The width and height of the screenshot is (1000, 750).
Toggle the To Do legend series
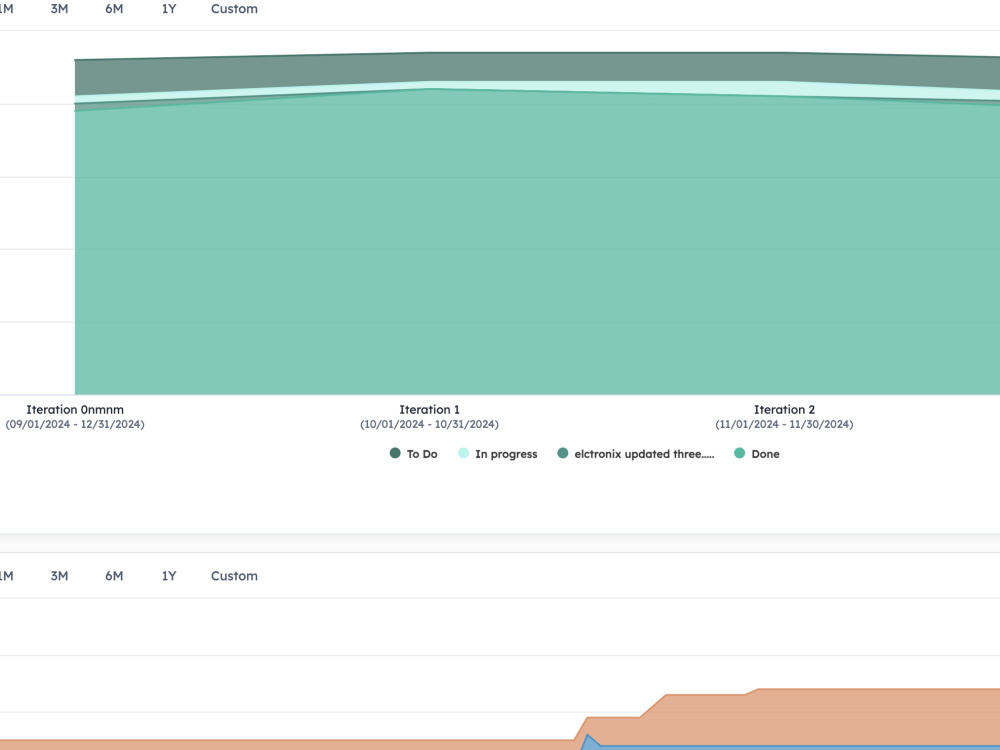pos(413,453)
